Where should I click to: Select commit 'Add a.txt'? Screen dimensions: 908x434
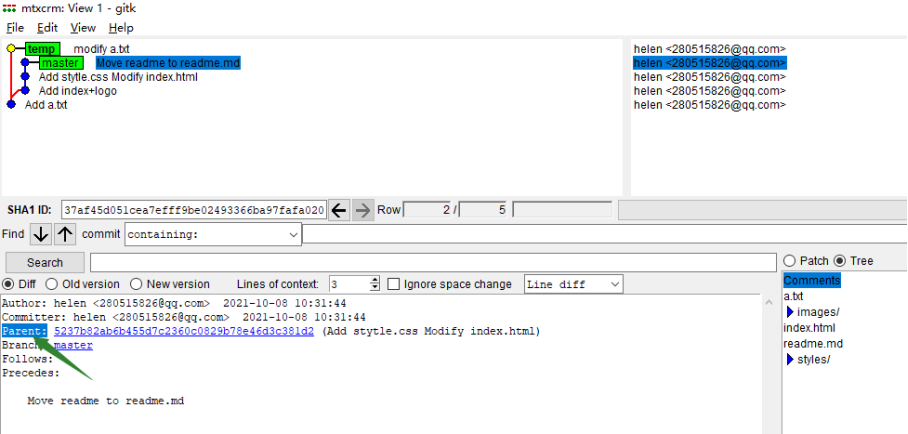click(x=46, y=105)
